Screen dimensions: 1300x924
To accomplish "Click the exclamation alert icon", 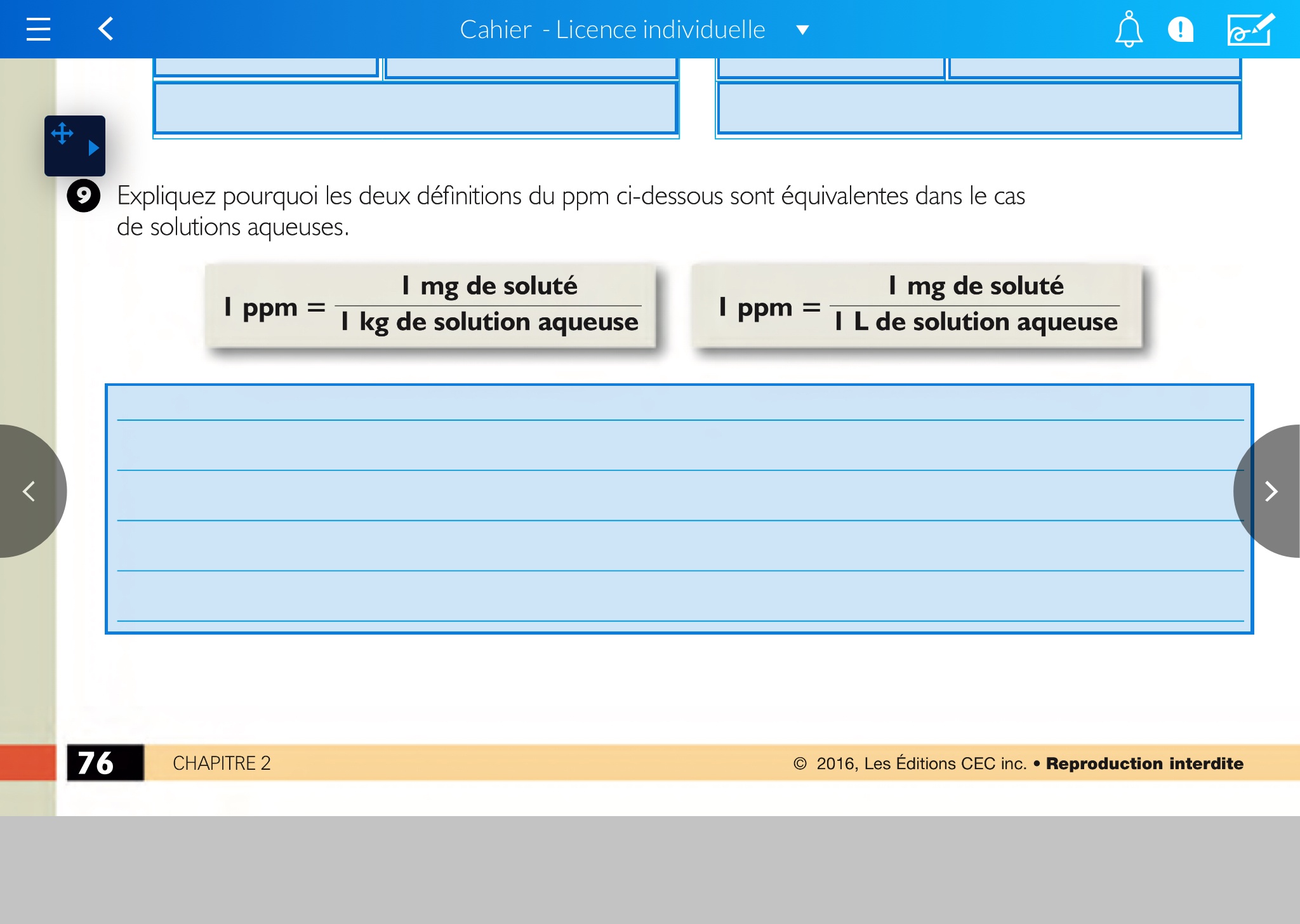I will click(1180, 29).
